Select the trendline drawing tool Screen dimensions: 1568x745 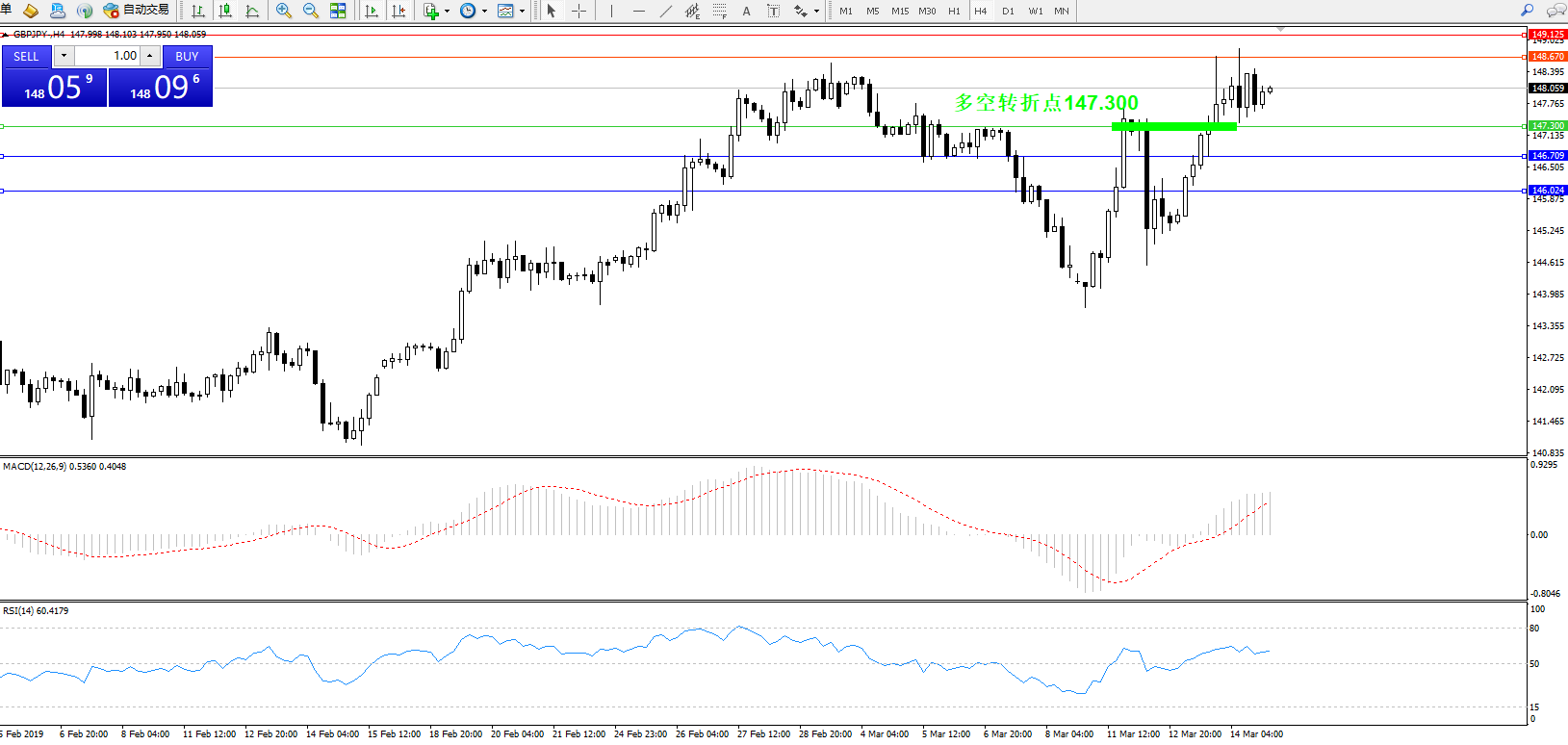click(x=666, y=11)
